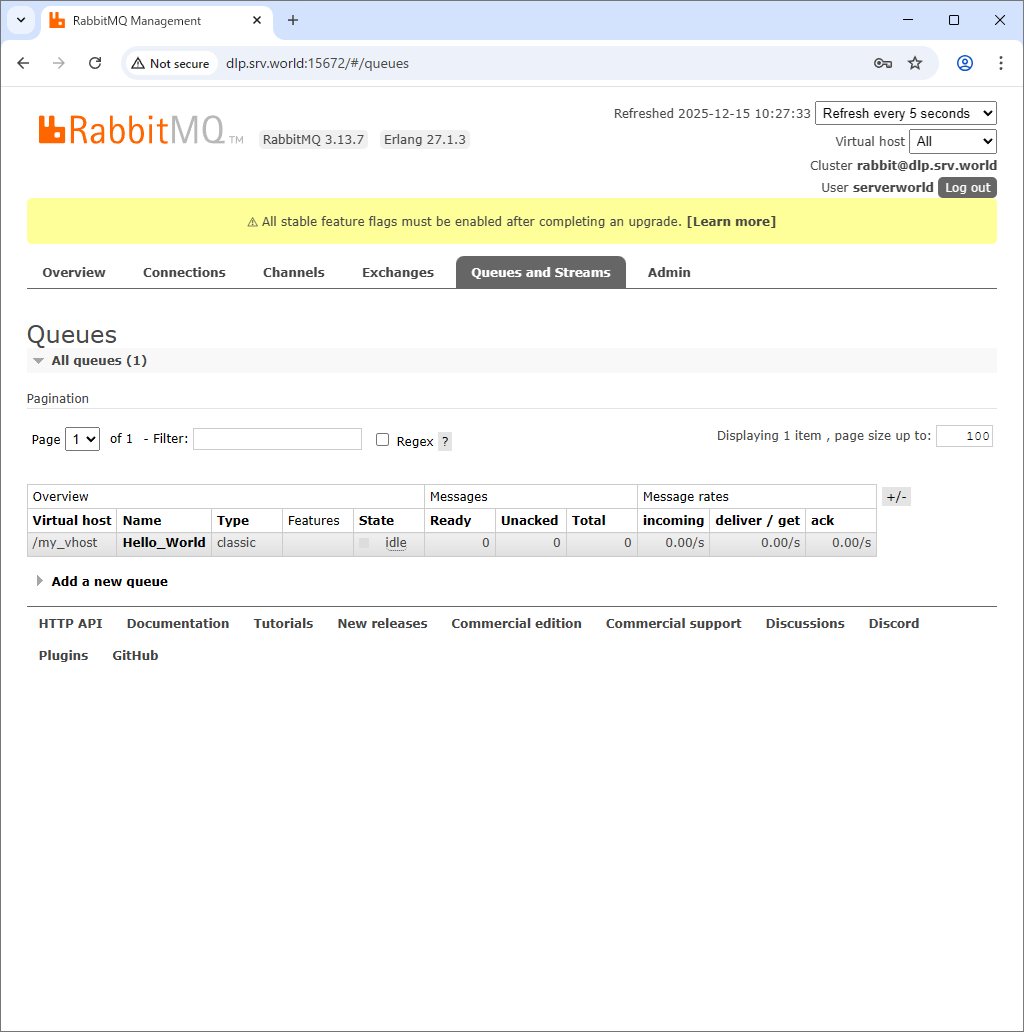The width and height of the screenshot is (1024, 1032).
Task: Reload the page with browser refresh icon
Action: click(95, 63)
